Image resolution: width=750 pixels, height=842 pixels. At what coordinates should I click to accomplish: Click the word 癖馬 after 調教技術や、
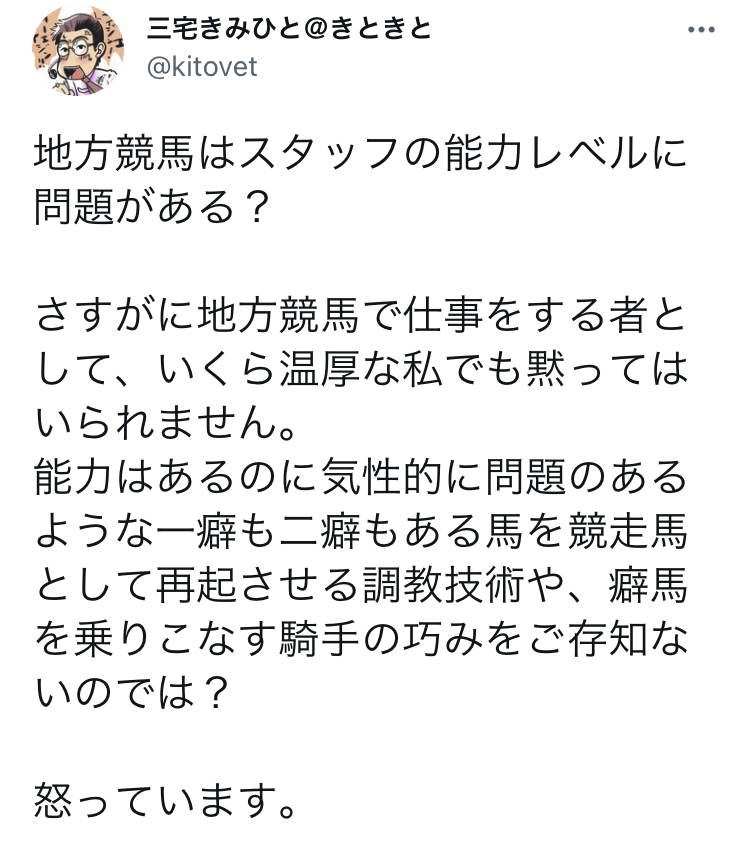pyautogui.click(x=647, y=585)
